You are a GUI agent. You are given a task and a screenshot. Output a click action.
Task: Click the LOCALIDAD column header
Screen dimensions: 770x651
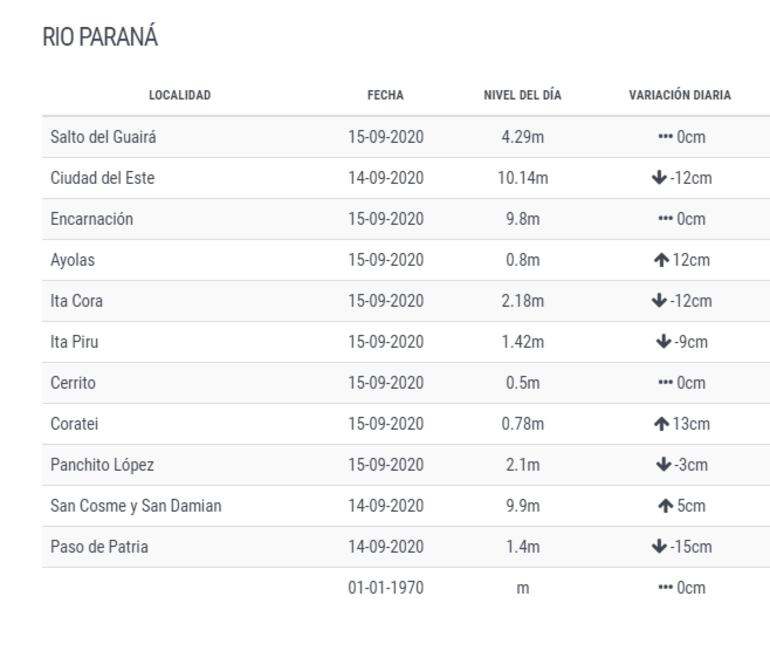(x=180, y=96)
